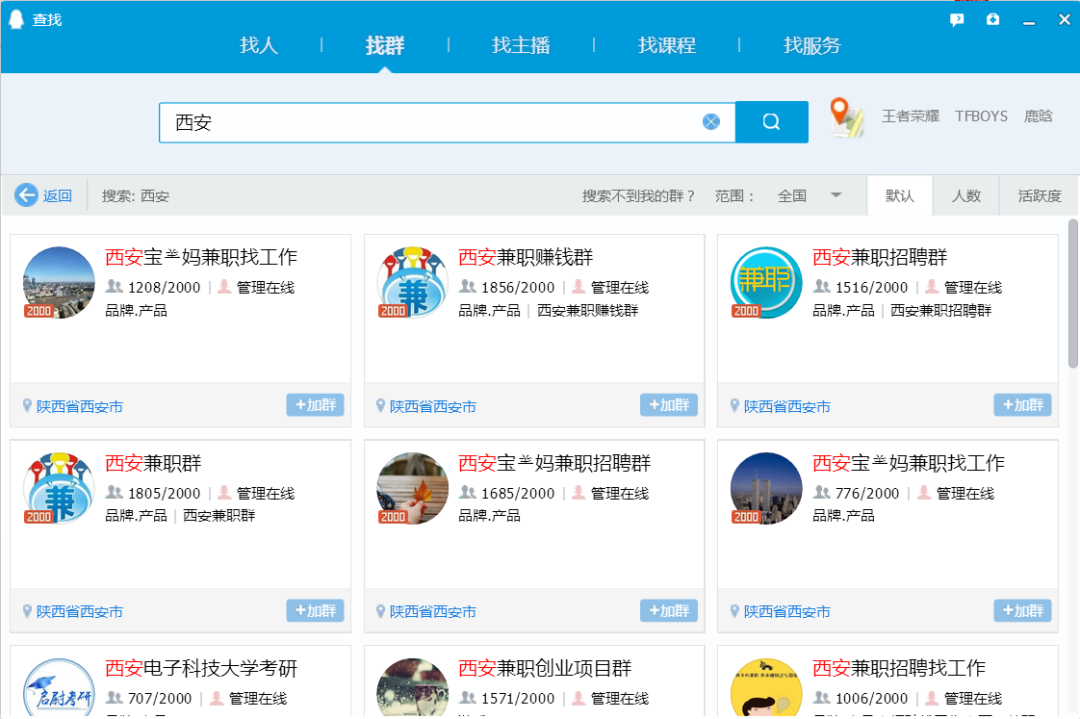The width and height of the screenshot is (1080, 719).
Task: Click +加群 for 西安兼职群
Action: coord(315,610)
